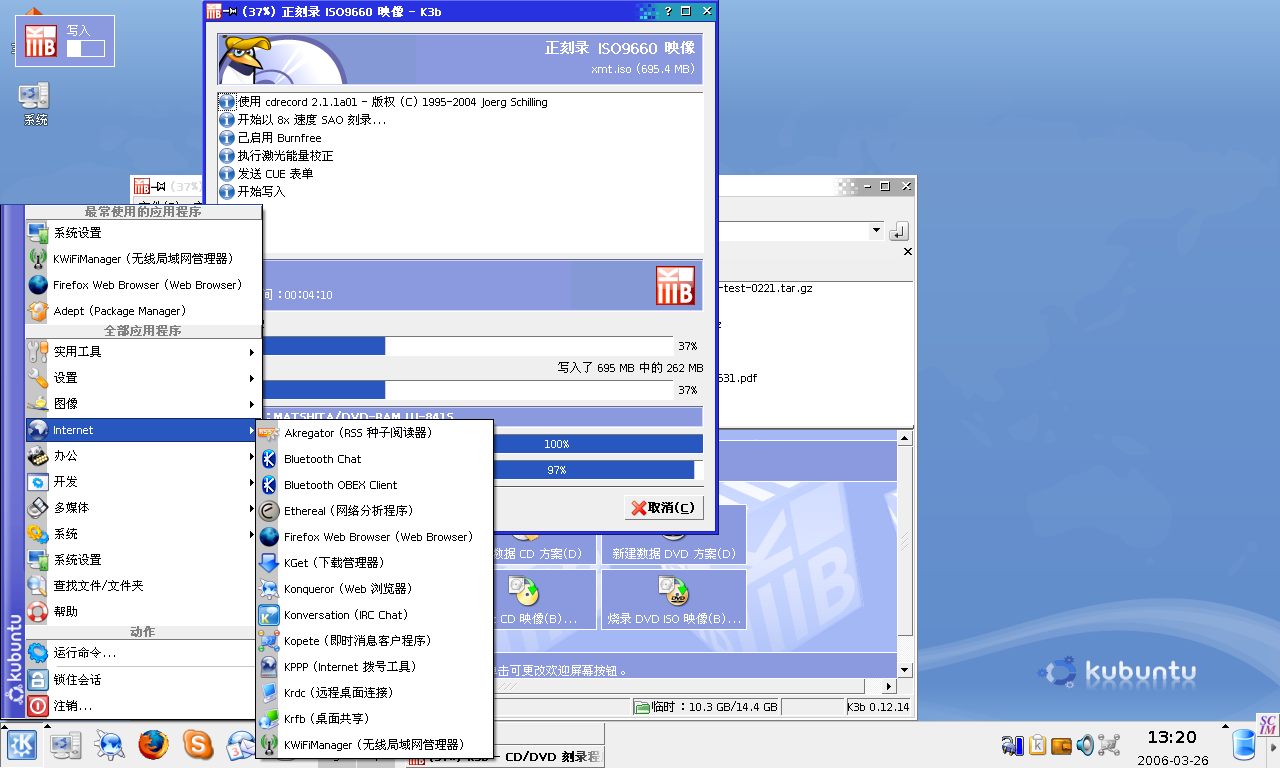Viewport: 1280px width, 768px height.
Task: Launch Firefox from most used applications
Action: coord(143,285)
